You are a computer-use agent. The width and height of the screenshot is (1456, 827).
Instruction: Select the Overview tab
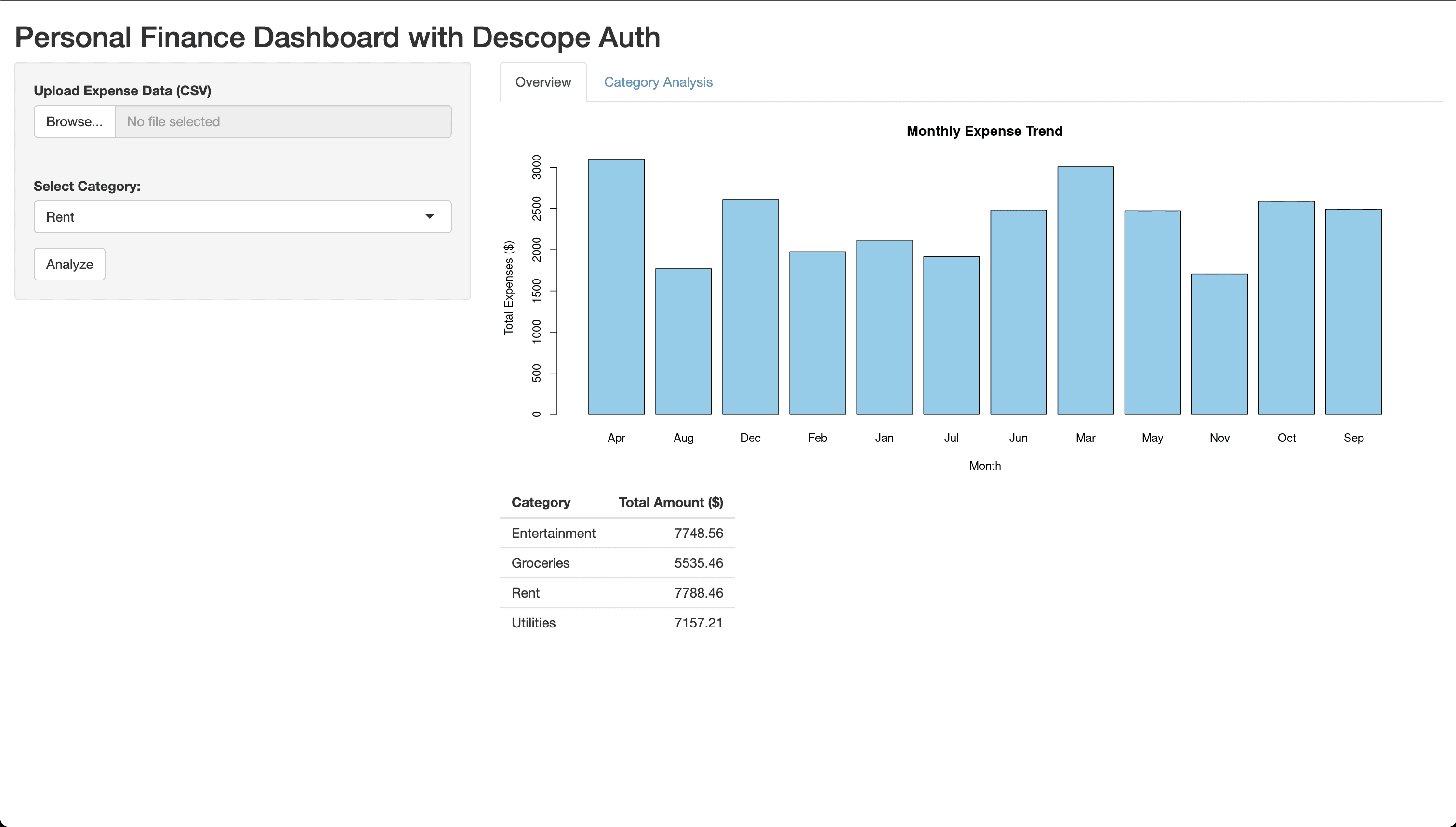click(x=543, y=82)
